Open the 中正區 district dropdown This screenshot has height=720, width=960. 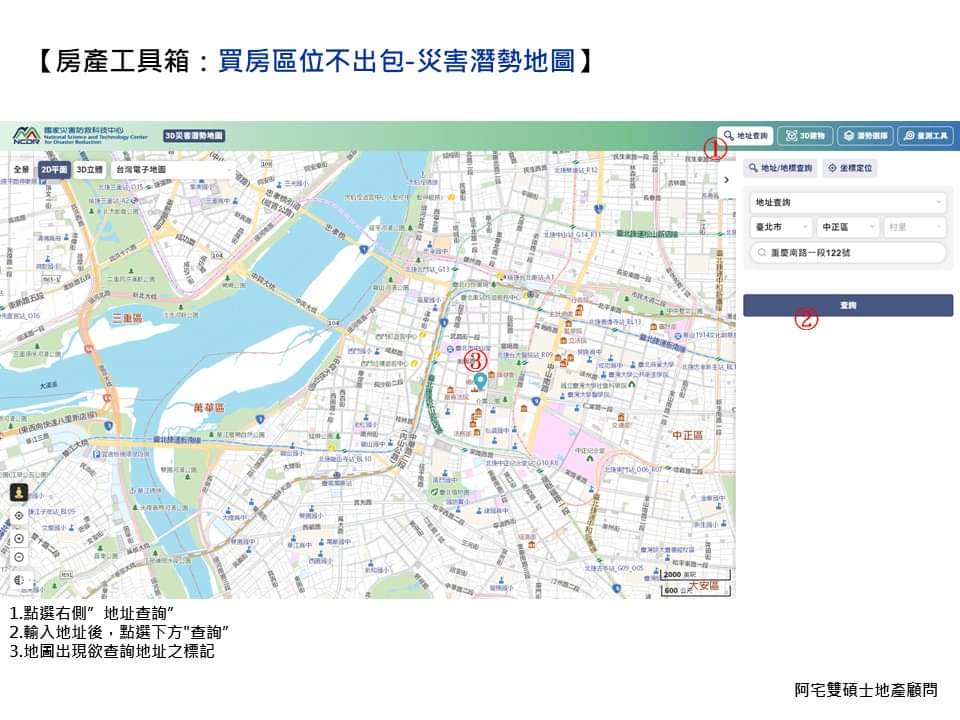(x=848, y=227)
